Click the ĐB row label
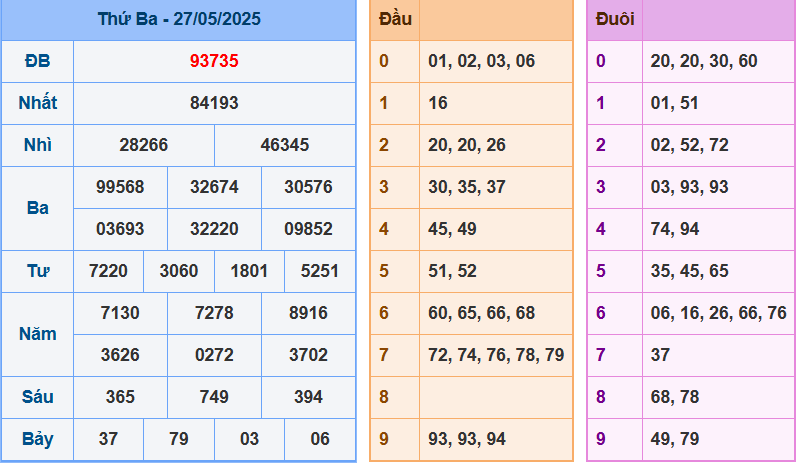The image size is (796, 463). (x=37, y=61)
